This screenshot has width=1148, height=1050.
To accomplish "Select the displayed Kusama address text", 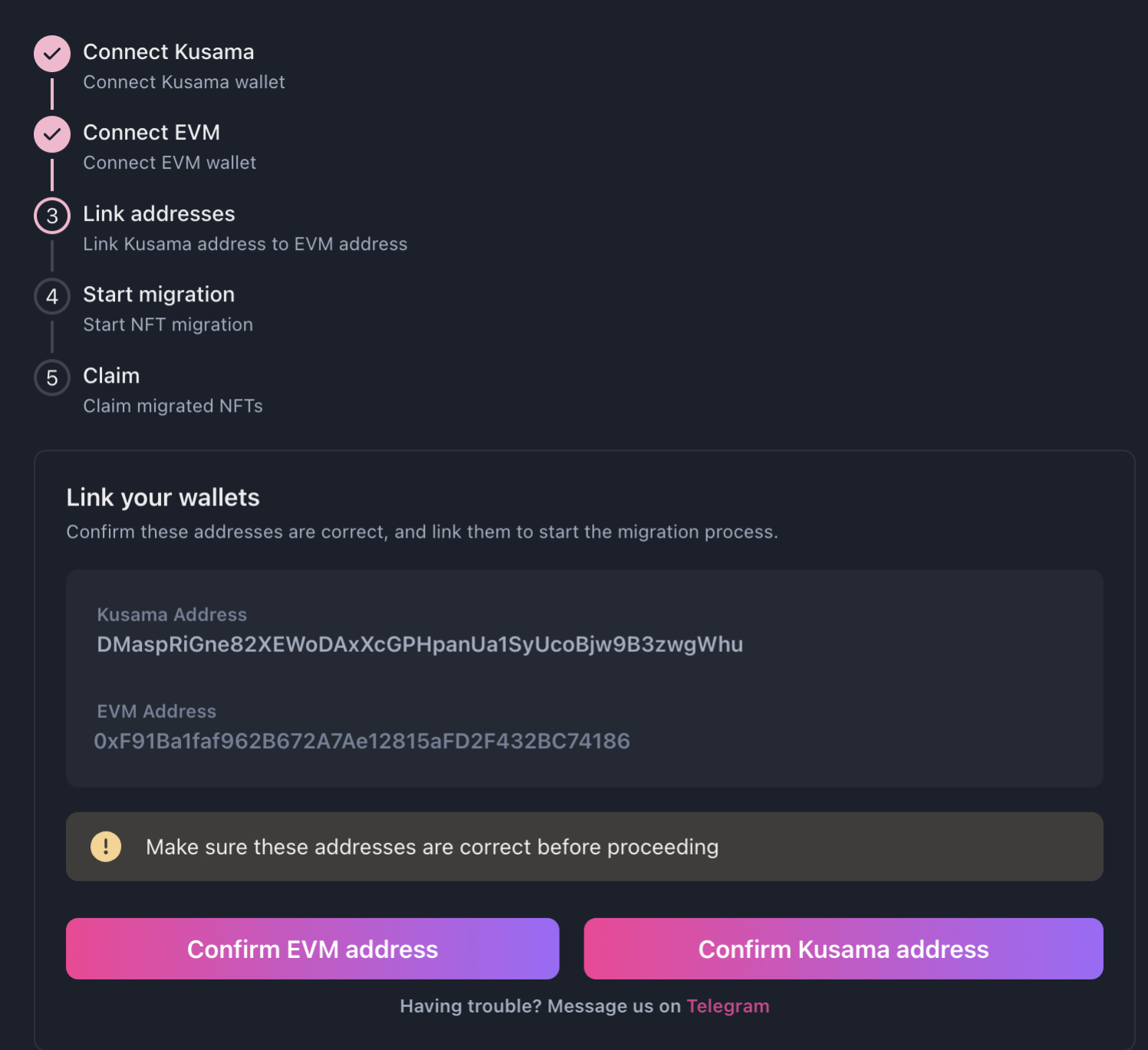I will coord(420,645).
